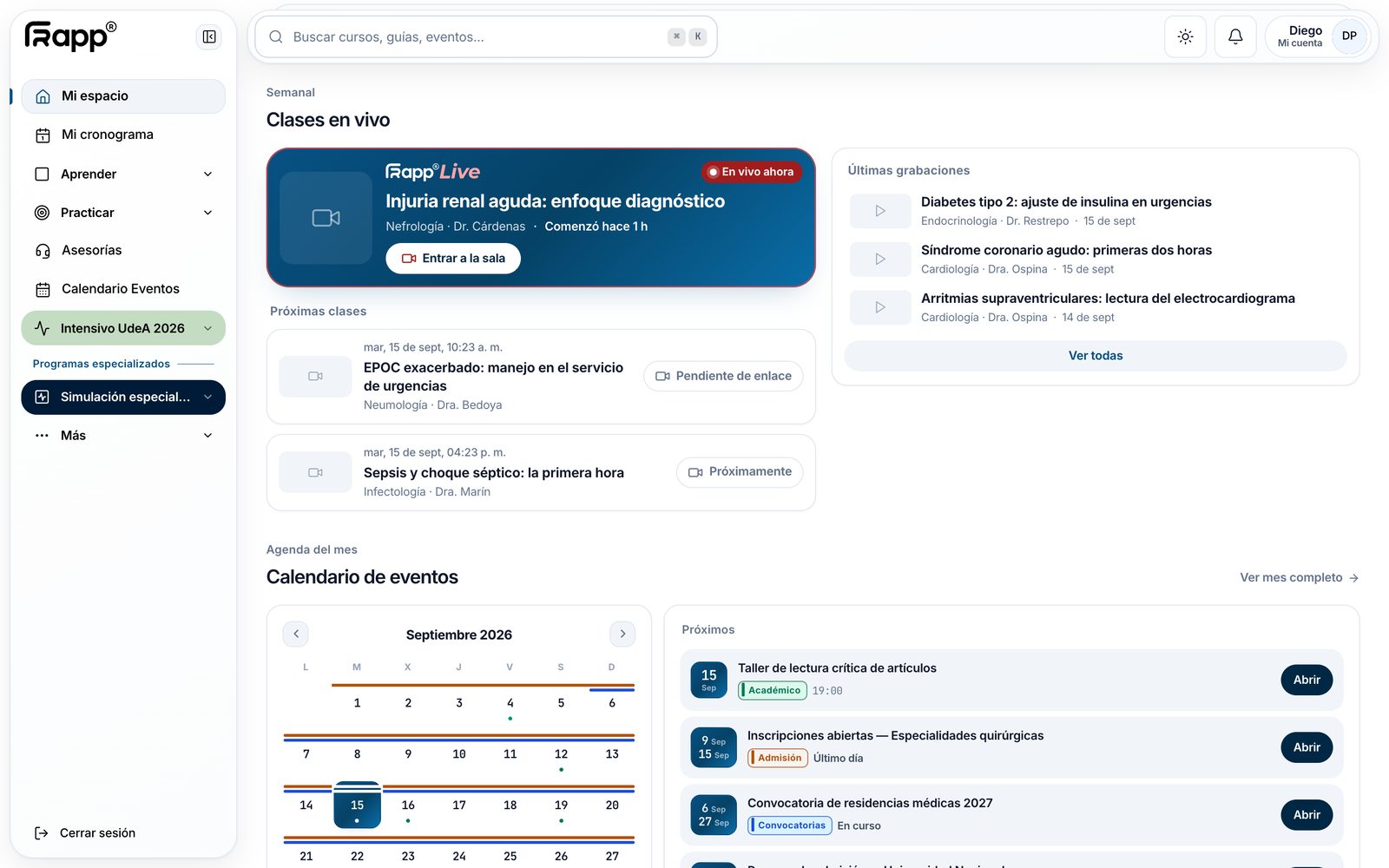Viewport: 1389px width, 868px height.
Task: Select September 19 in the calendar
Action: click(561, 806)
